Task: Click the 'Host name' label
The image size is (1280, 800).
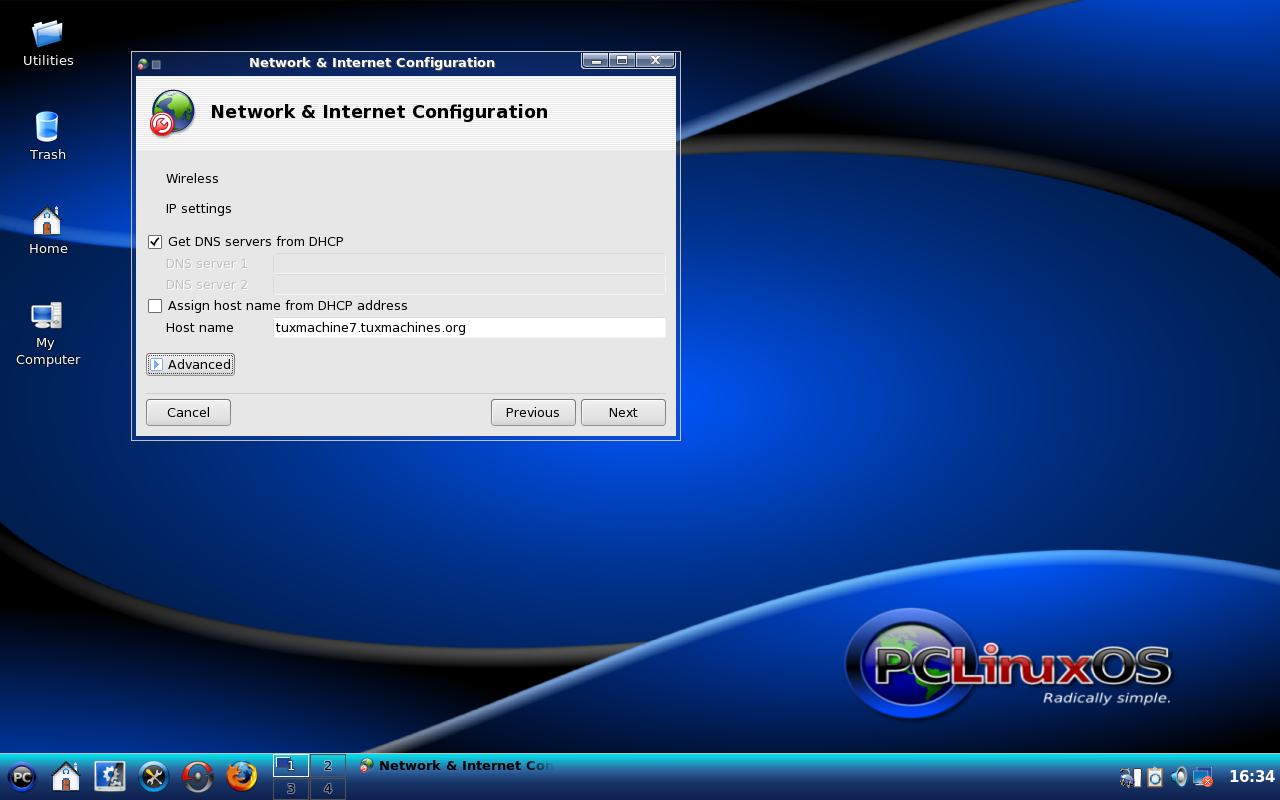Action: [x=199, y=328]
